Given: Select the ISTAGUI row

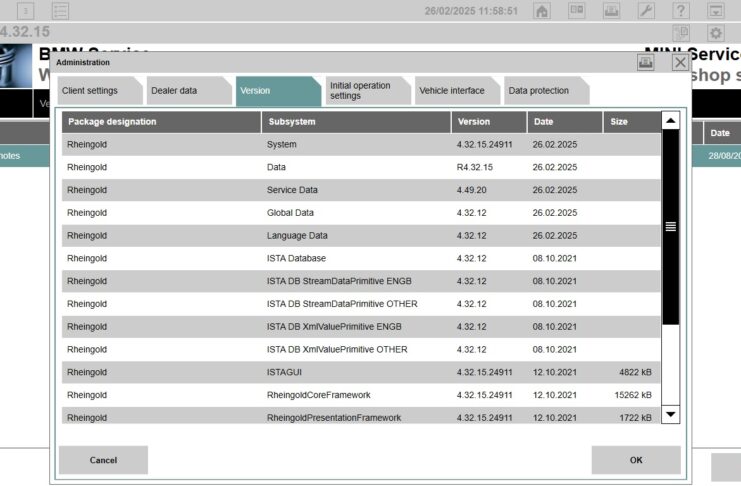Looking at the screenshot, I should (x=361, y=372).
